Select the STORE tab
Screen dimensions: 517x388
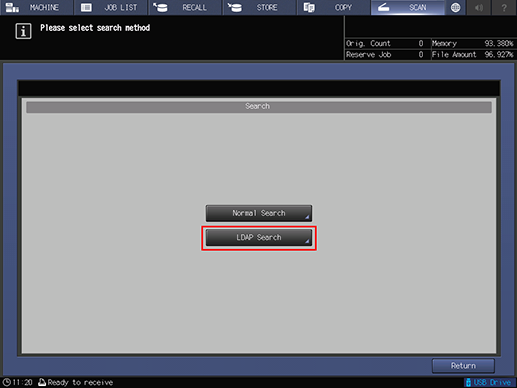coord(259,7)
